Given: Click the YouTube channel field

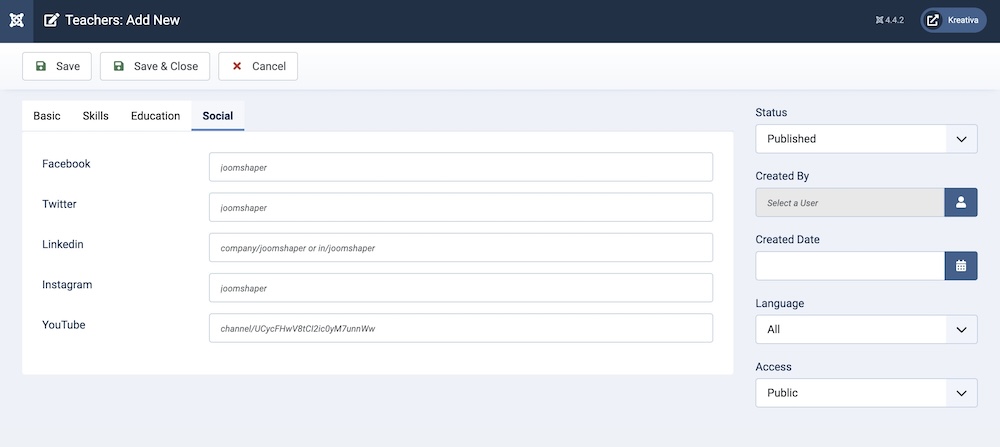Looking at the screenshot, I should (460, 328).
